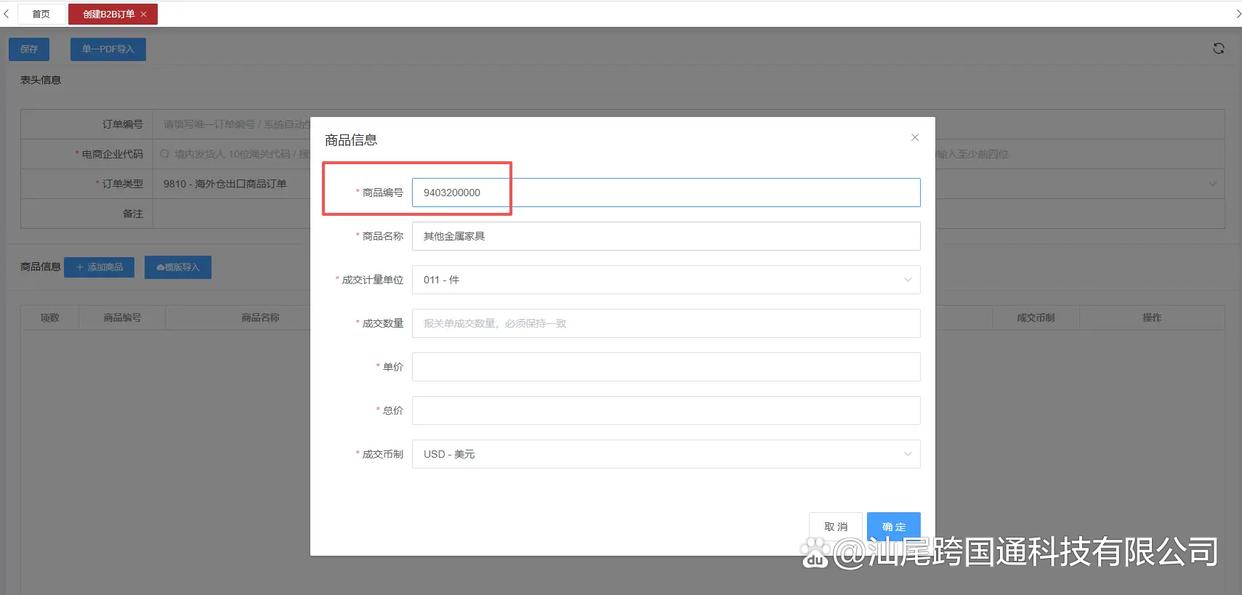
Task: Open the 订单类型 dropdown in the background form
Action: [x=1213, y=184]
